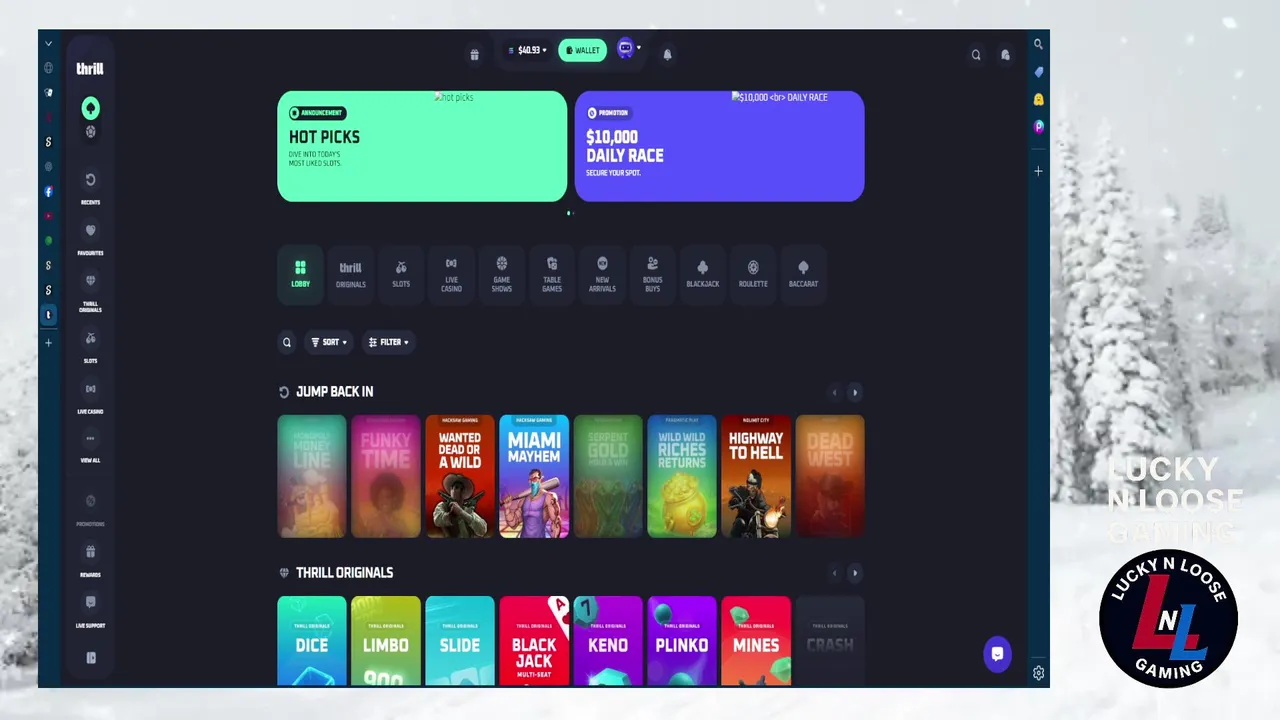
Task: Open the $40.93 balance dropdown
Action: 528,50
